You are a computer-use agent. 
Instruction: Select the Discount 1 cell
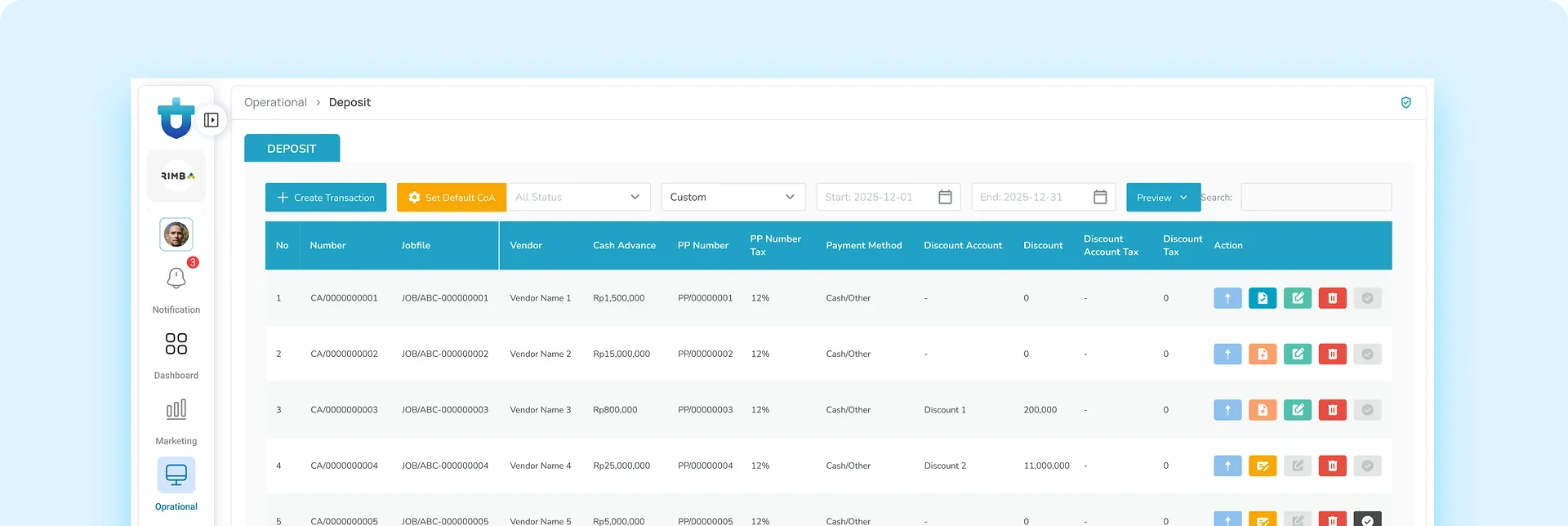click(x=945, y=410)
